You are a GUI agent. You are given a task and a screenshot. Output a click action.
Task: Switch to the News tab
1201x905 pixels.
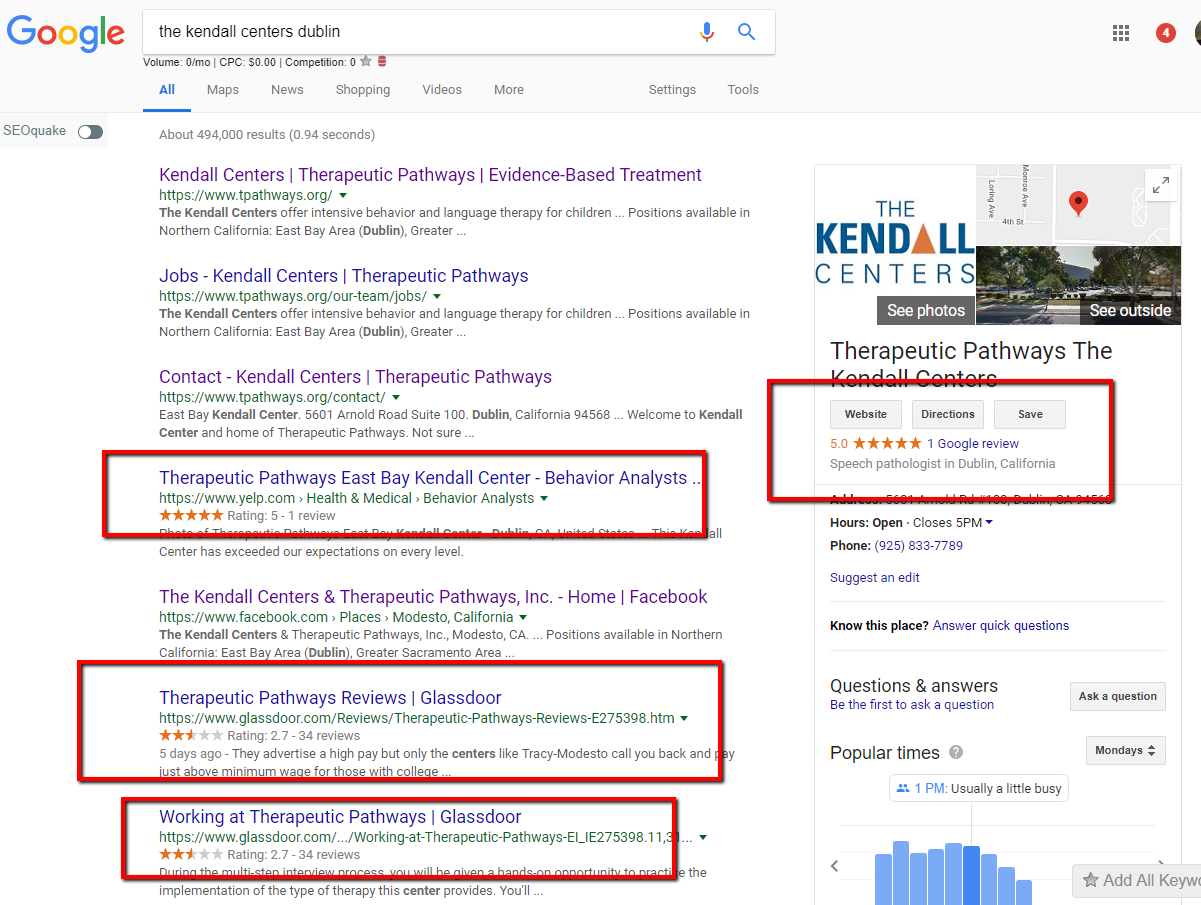pos(287,90)
